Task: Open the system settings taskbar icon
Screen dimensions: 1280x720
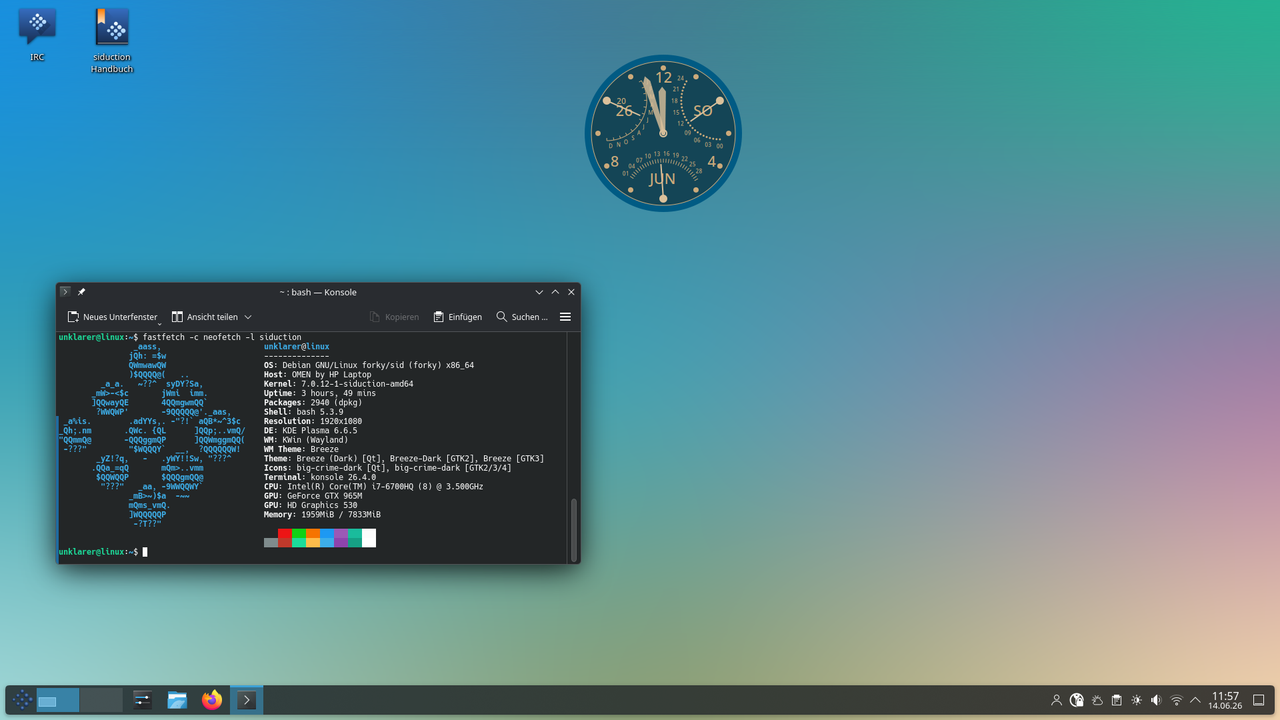Action: (142, 700)
